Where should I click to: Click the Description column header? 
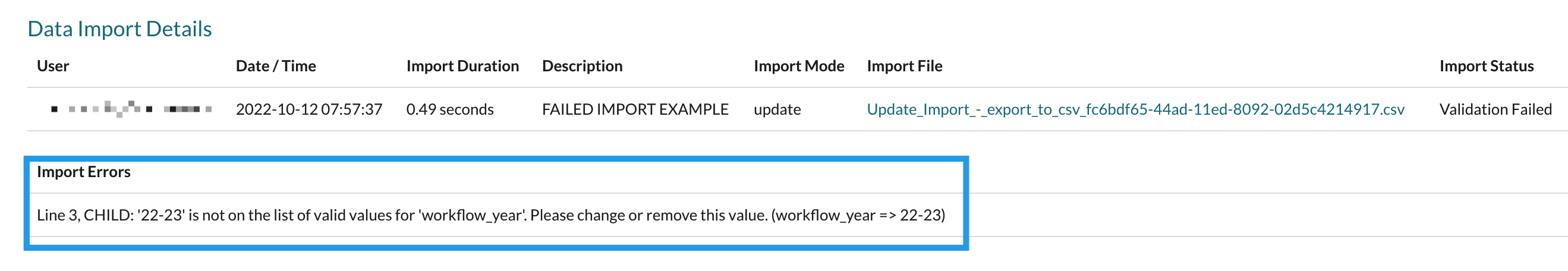582,66
